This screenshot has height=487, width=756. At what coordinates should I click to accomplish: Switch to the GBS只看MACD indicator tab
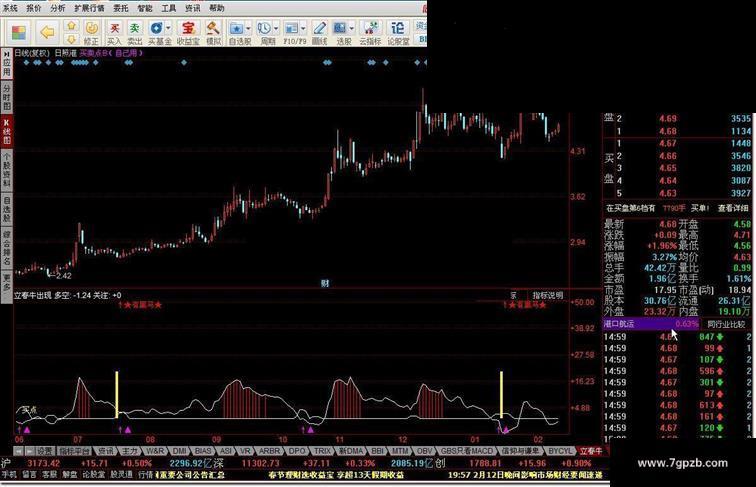tap(467, 451)
